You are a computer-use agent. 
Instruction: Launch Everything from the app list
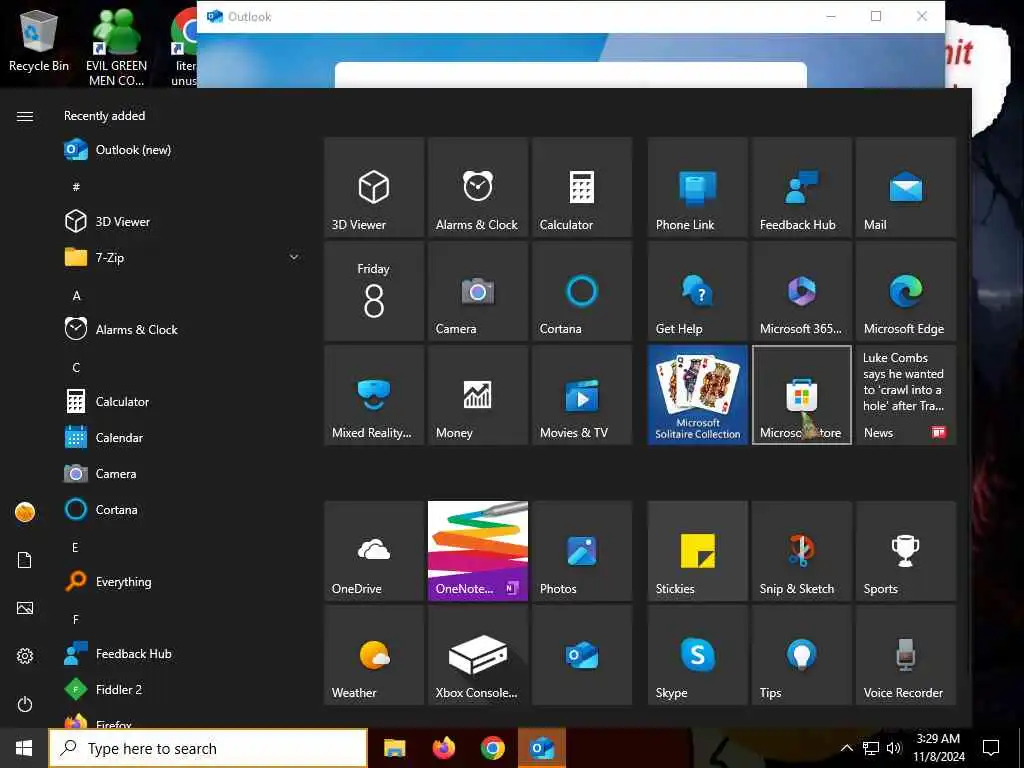pos(183,581)
